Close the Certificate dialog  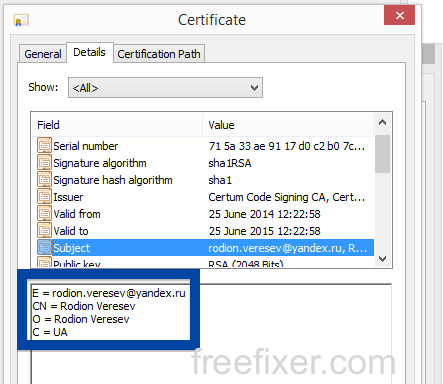(399, 16)
